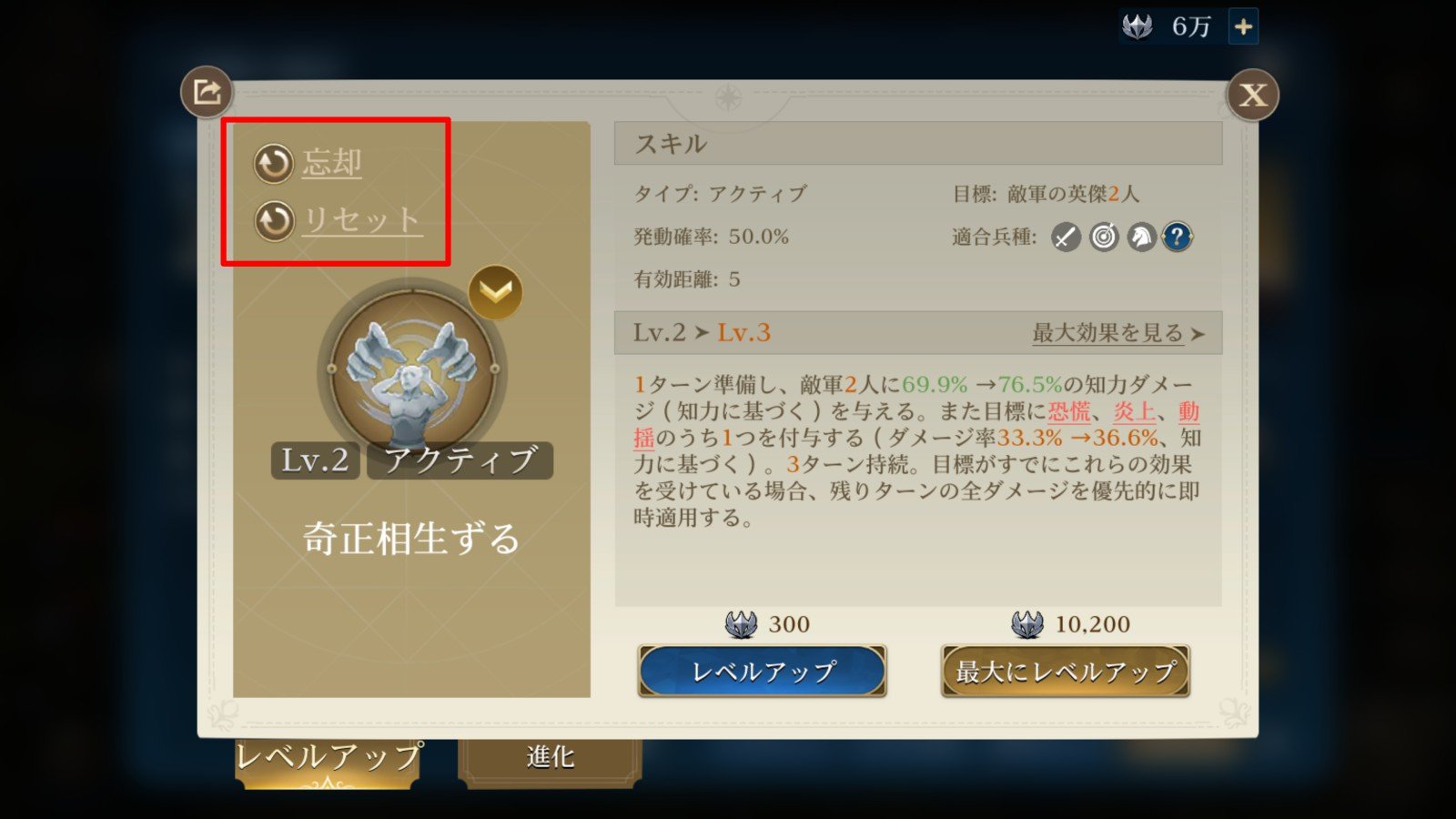Click the cavalry horse troop icon
1456x819 pixels.
click(x=1141, y=238)
